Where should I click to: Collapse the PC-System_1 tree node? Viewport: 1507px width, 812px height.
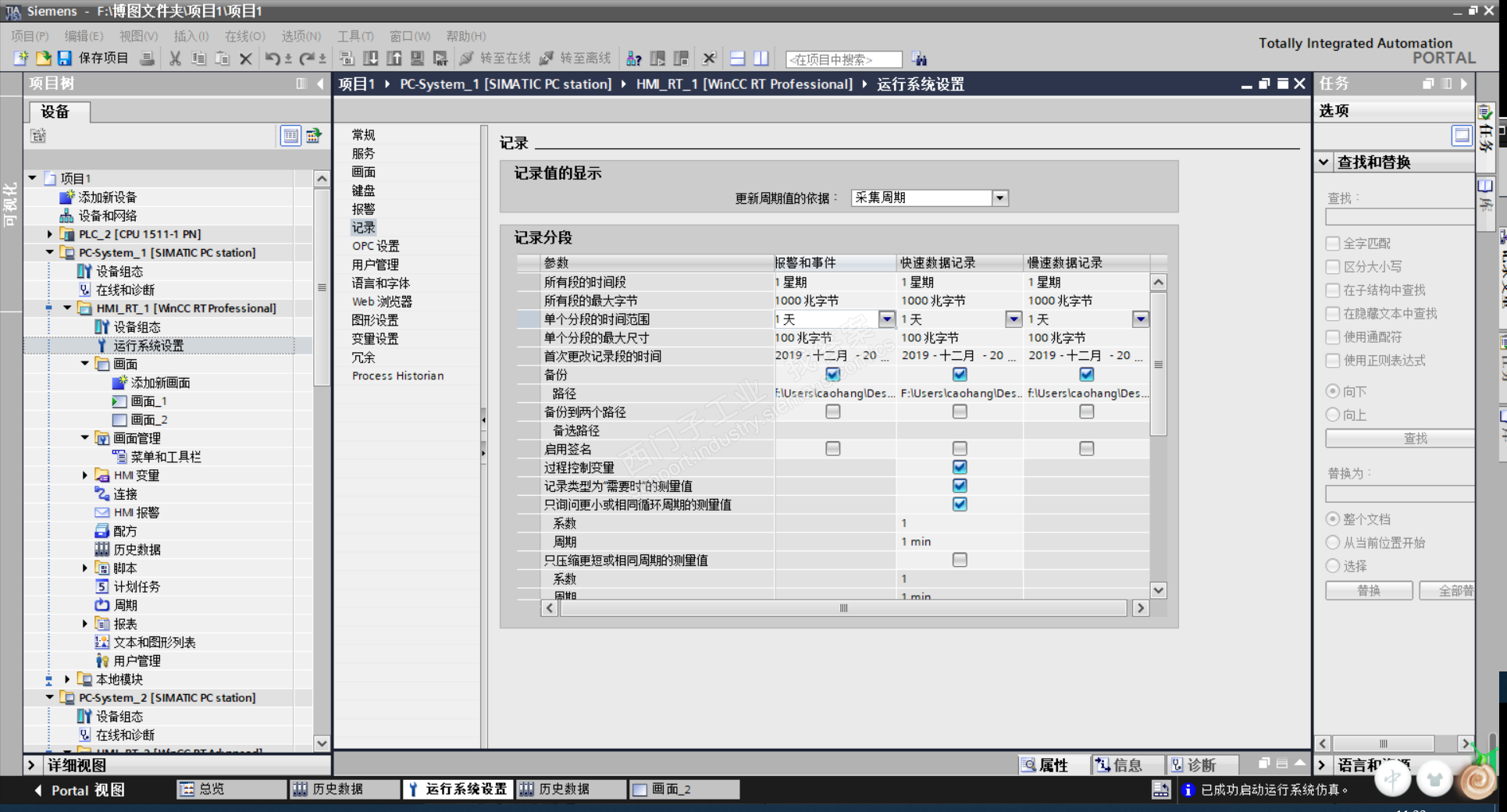click(50, 253)
